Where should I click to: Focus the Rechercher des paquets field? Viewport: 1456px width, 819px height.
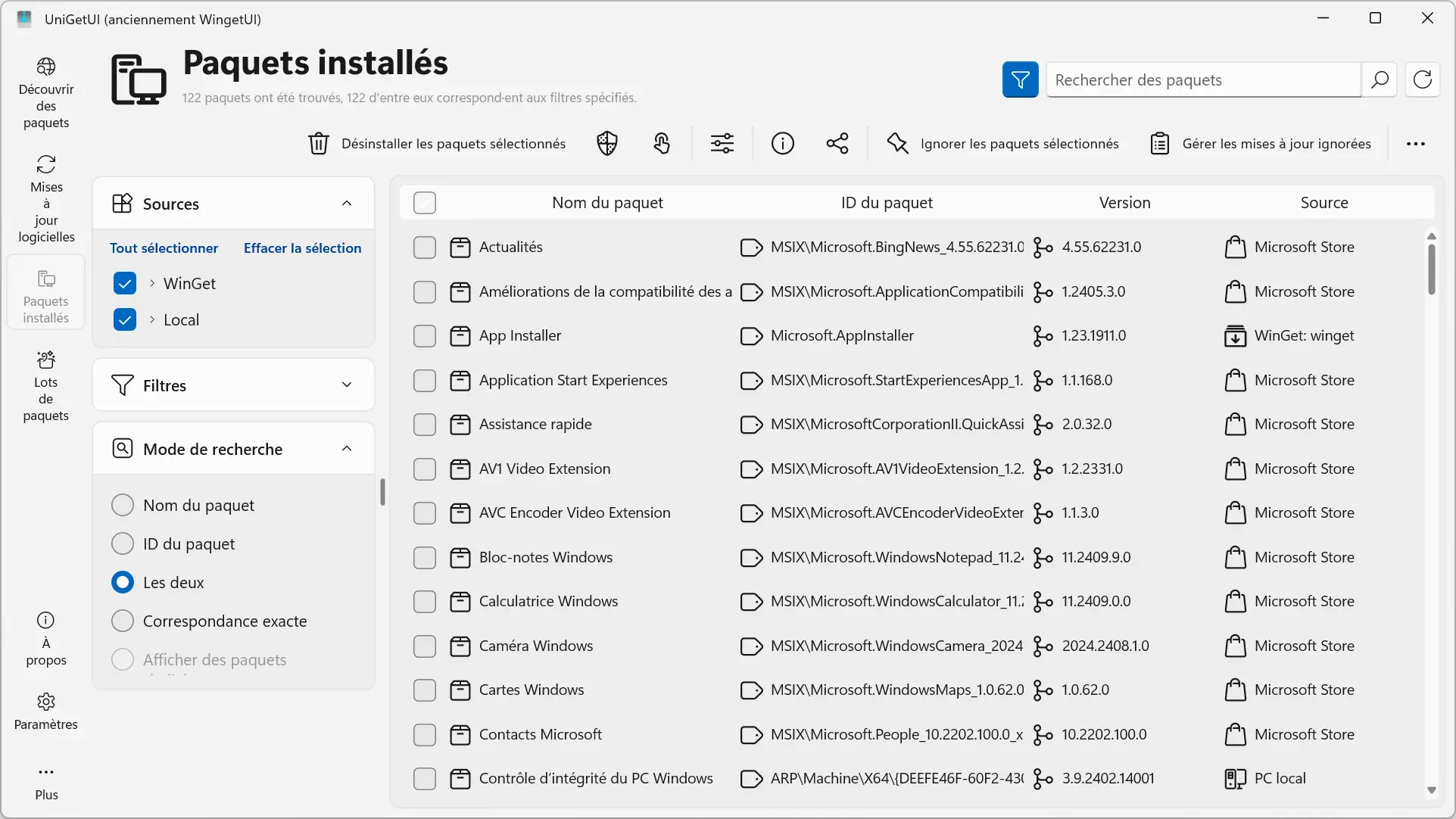1203,79
